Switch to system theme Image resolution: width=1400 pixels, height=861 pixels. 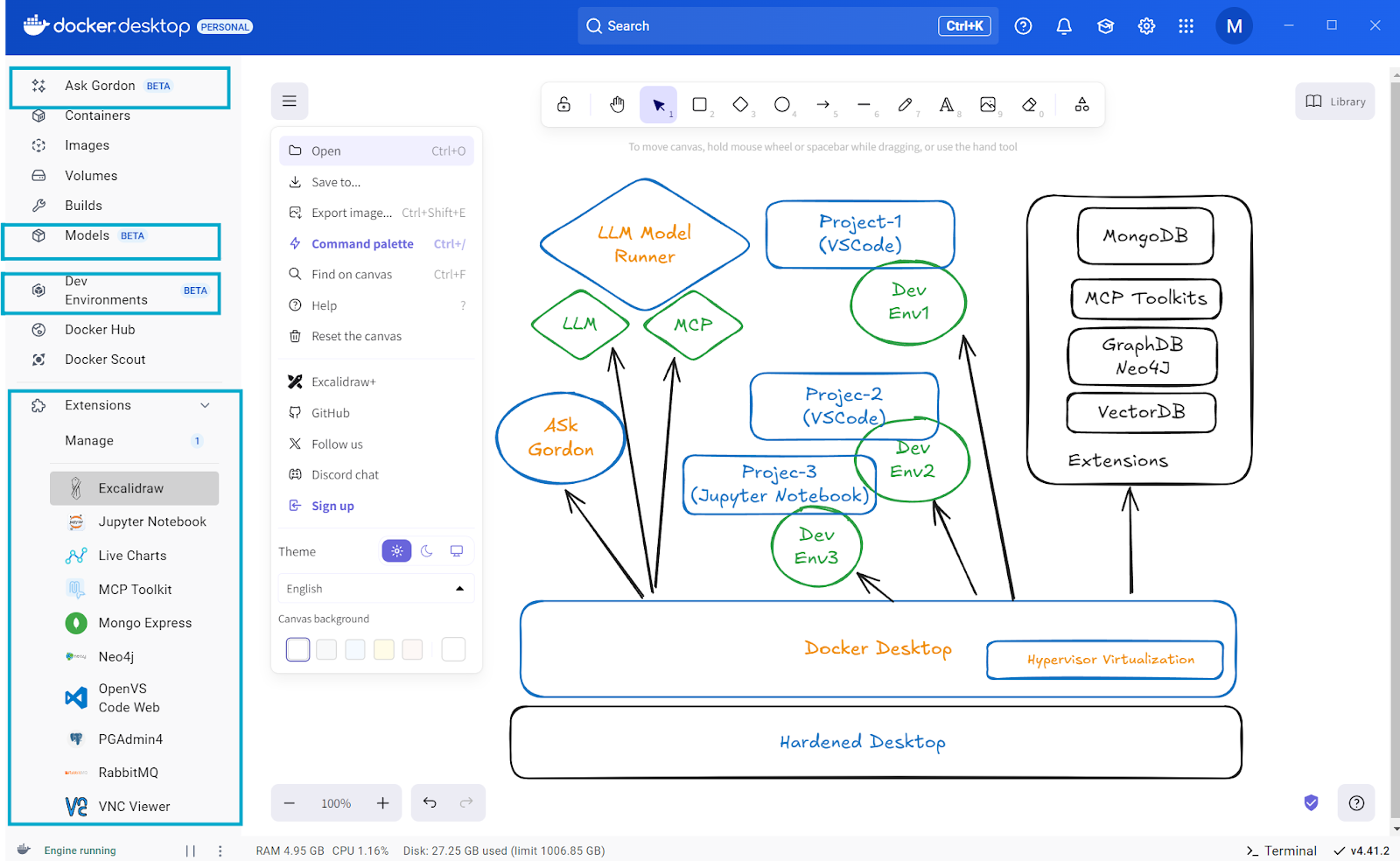point(456,551)
